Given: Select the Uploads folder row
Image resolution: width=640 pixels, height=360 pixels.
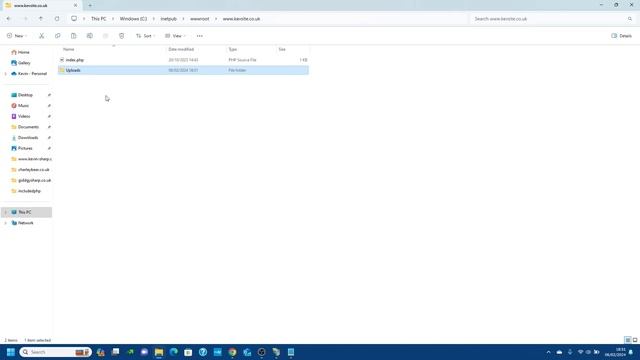Looking at the screenshot, I should pyautogui.click(x=183, y=70).
